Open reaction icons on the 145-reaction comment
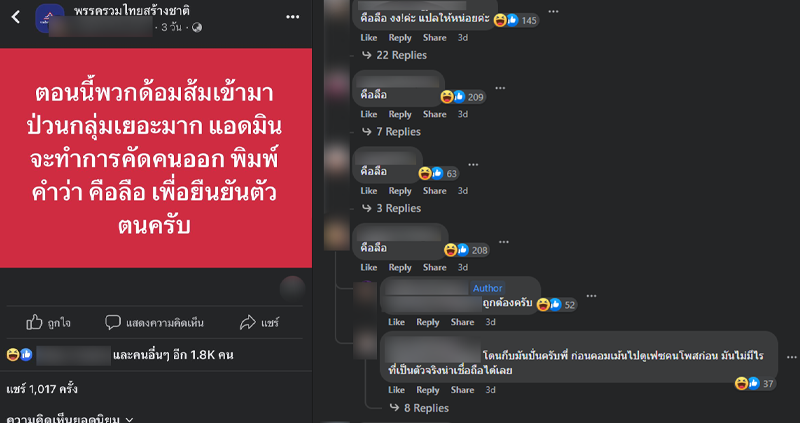The width and height of the screenshot is (800, 423). 506,20
